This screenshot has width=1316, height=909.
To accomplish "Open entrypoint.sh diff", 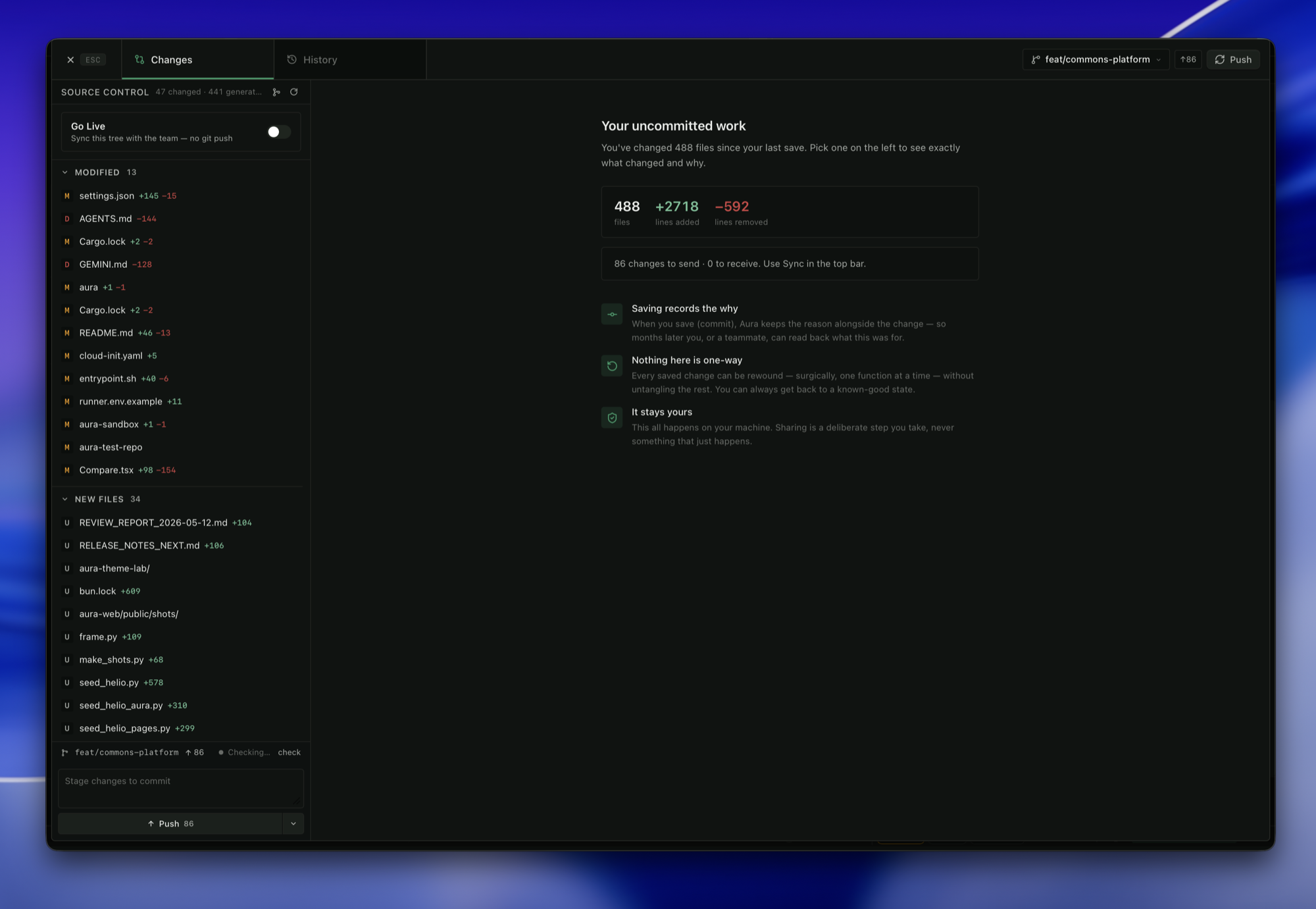I will coord(181,378).
